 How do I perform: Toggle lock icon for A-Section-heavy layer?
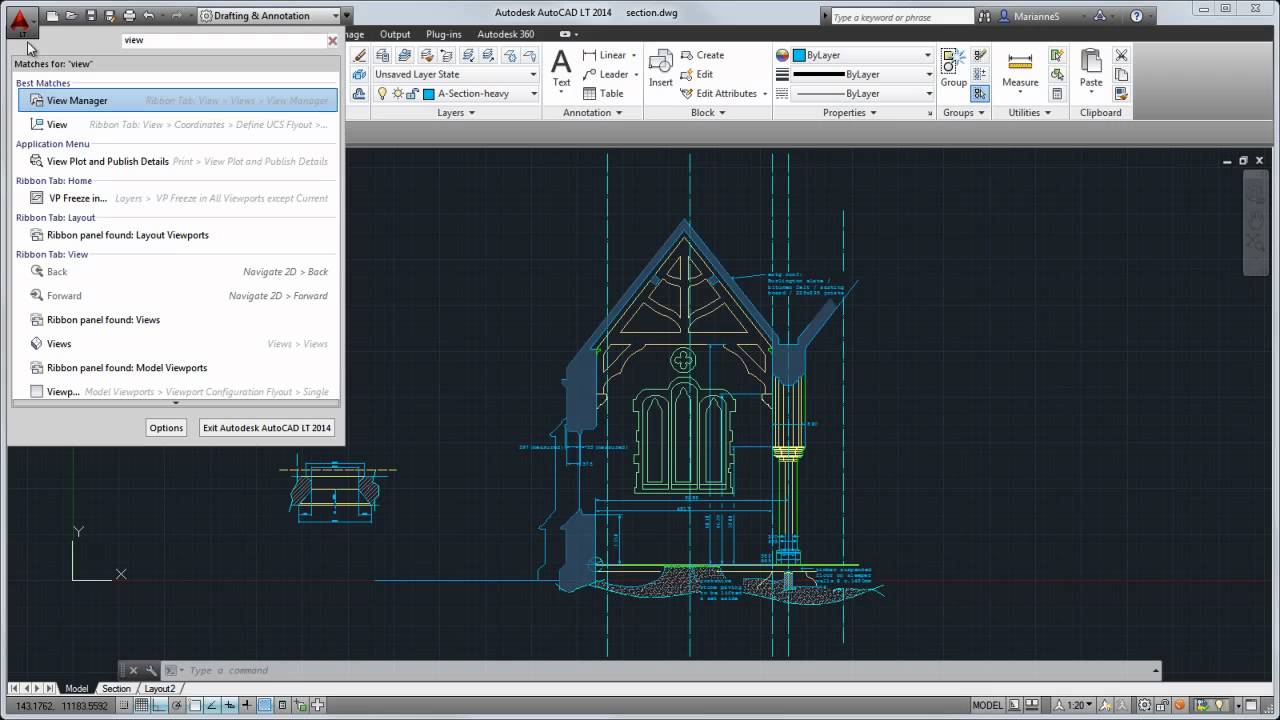413,93
